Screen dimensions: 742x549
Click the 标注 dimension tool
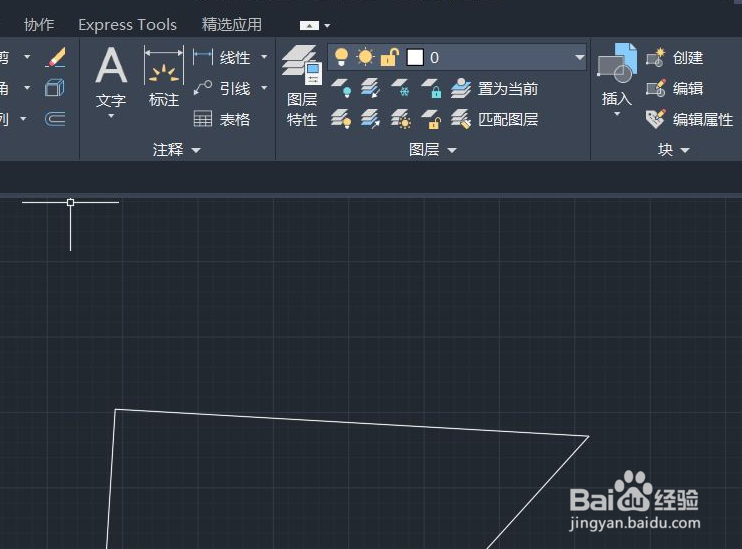pyautogui.click(x=164, y=77)
